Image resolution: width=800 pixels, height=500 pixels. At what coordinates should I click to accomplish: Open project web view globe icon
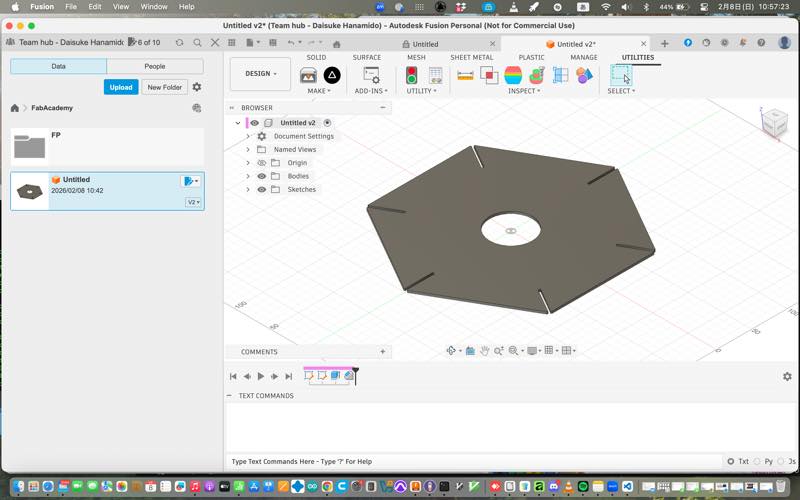tap(196, 108)
